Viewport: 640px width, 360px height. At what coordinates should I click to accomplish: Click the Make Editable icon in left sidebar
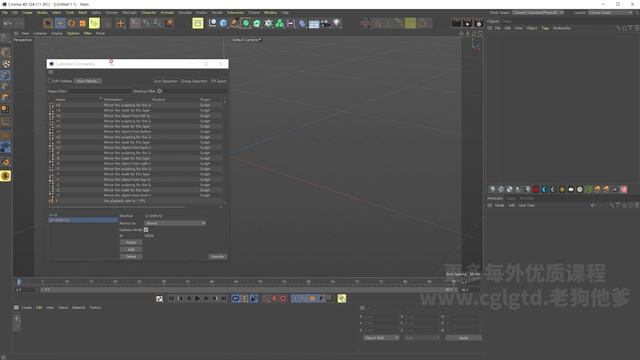(5, 38)
